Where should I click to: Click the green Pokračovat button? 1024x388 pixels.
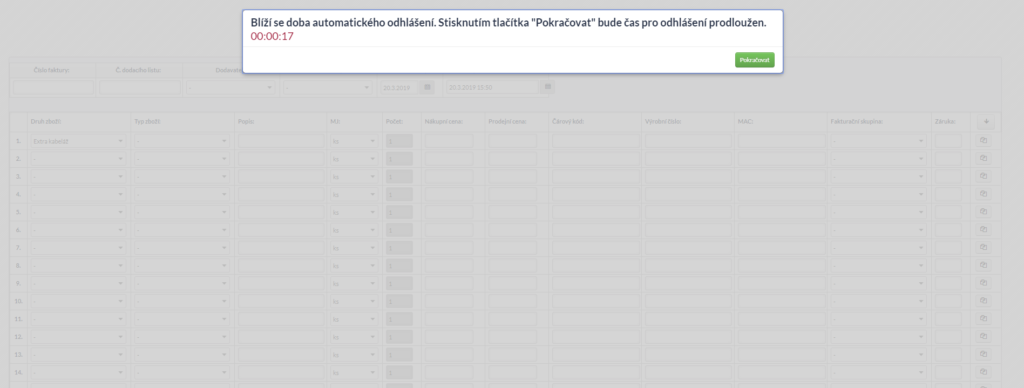pos(754,60)
